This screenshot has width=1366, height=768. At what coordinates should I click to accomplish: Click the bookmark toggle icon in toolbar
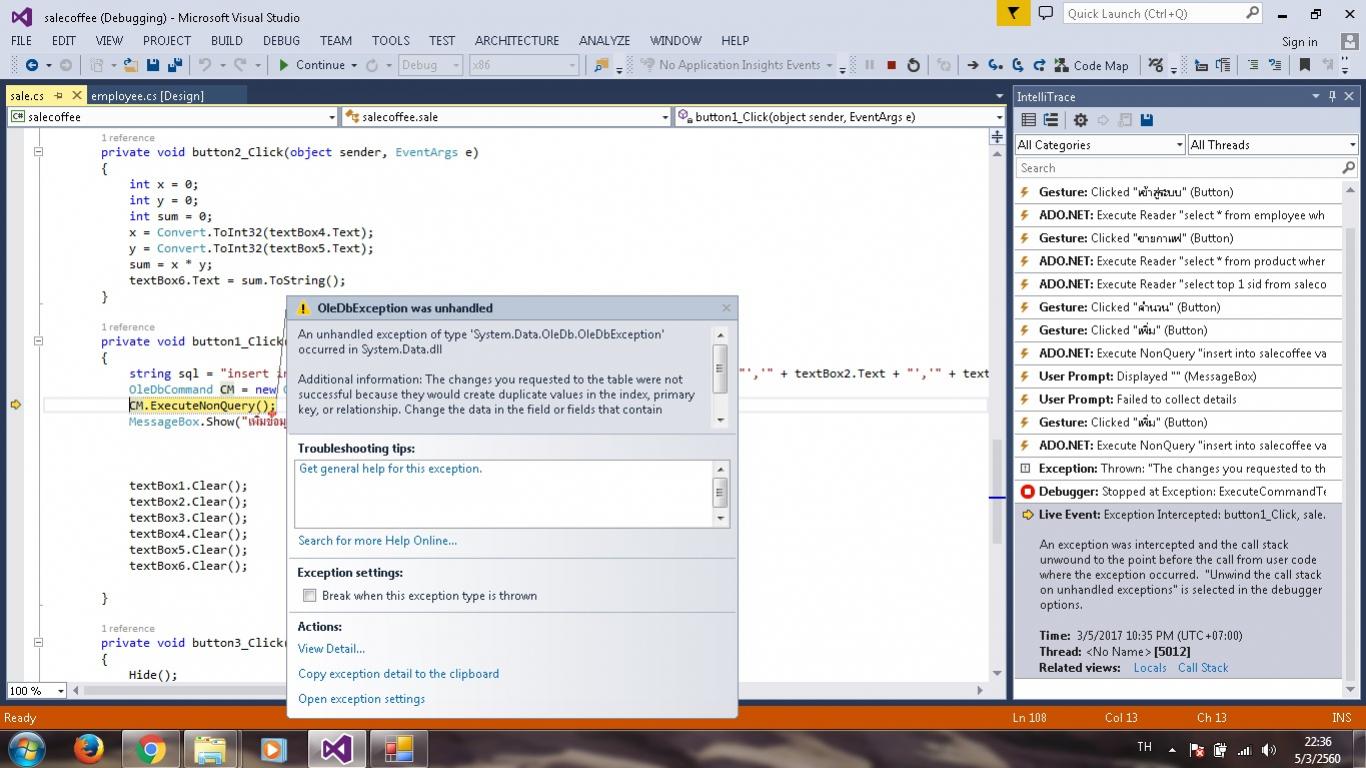(1304, 65)
